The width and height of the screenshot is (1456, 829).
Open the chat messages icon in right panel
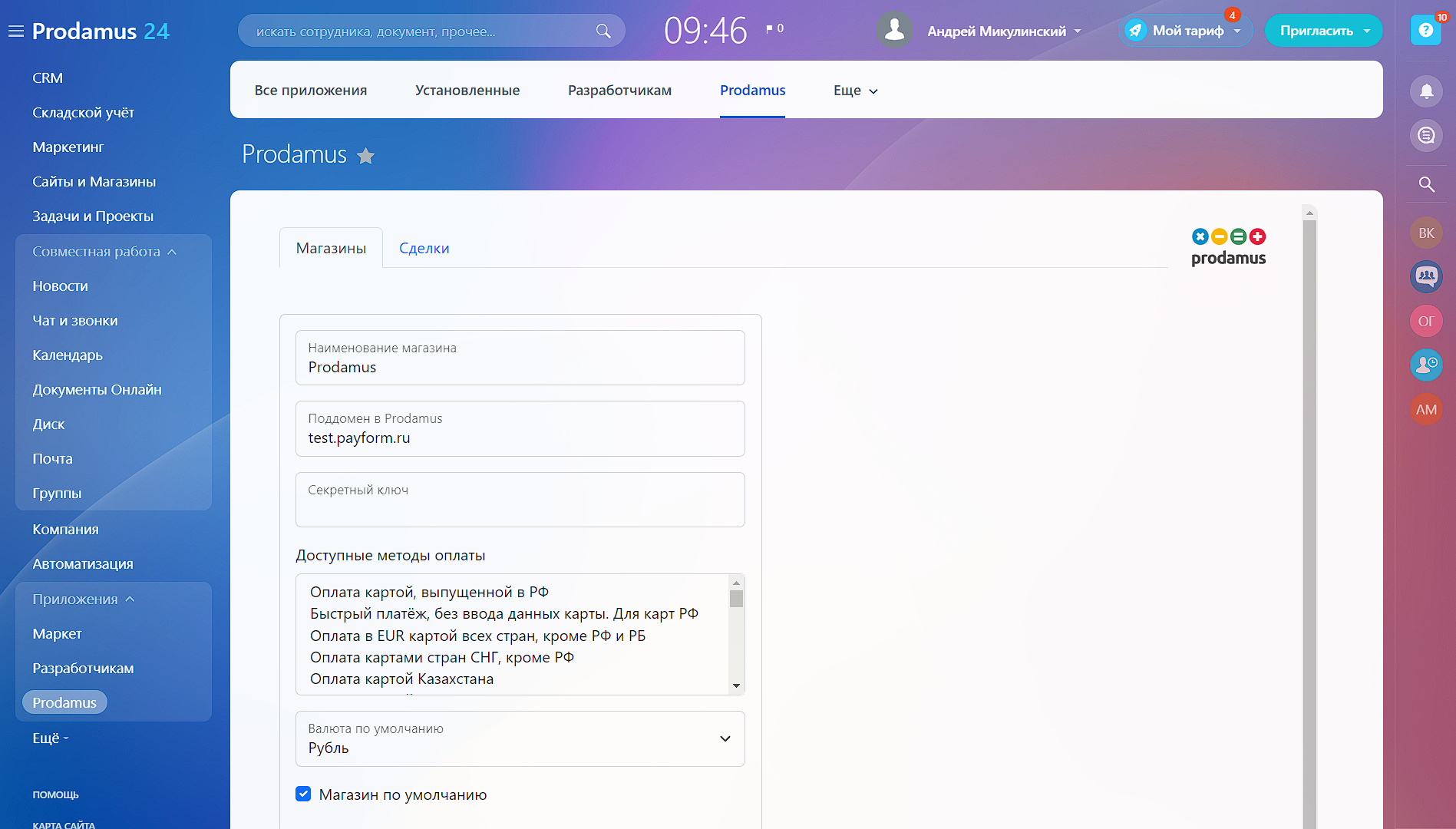[1426, 136]
